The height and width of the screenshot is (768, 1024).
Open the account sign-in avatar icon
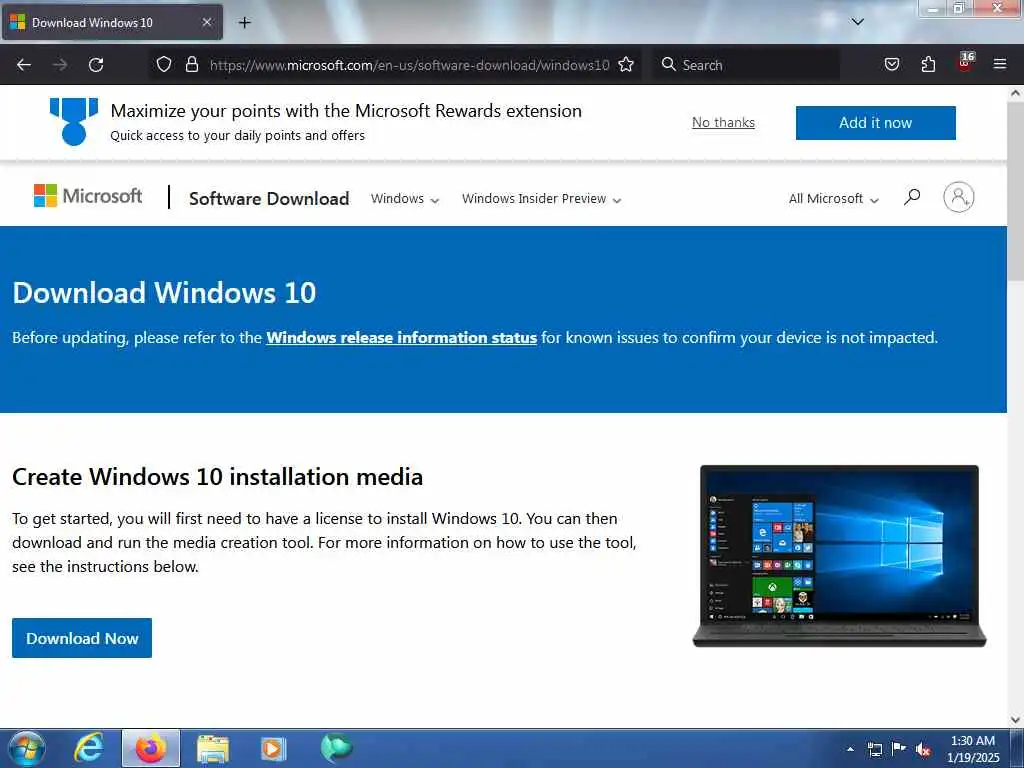click(x=958, y=197)
